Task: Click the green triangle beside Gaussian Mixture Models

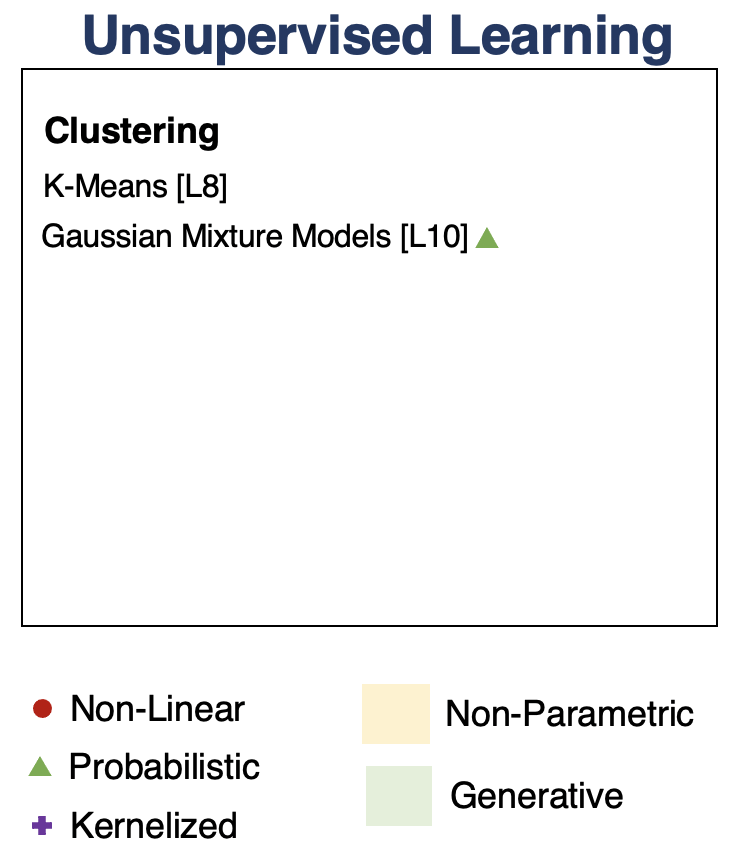Action: click(487, 238)
